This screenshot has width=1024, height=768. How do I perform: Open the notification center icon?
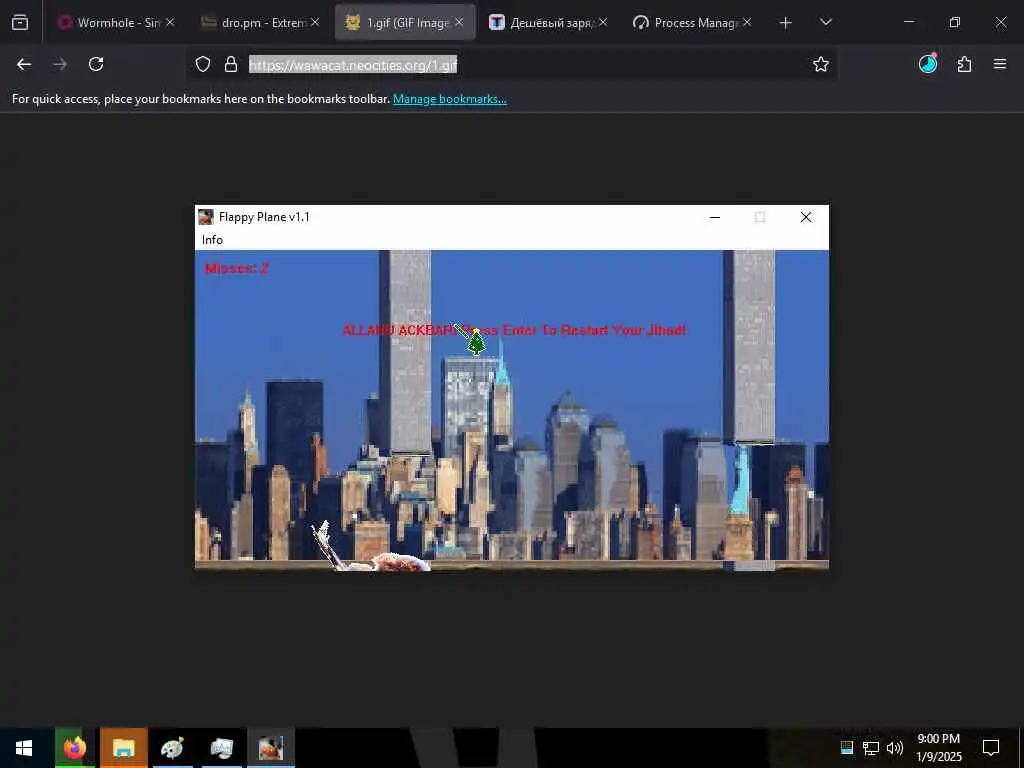[991, 748]
